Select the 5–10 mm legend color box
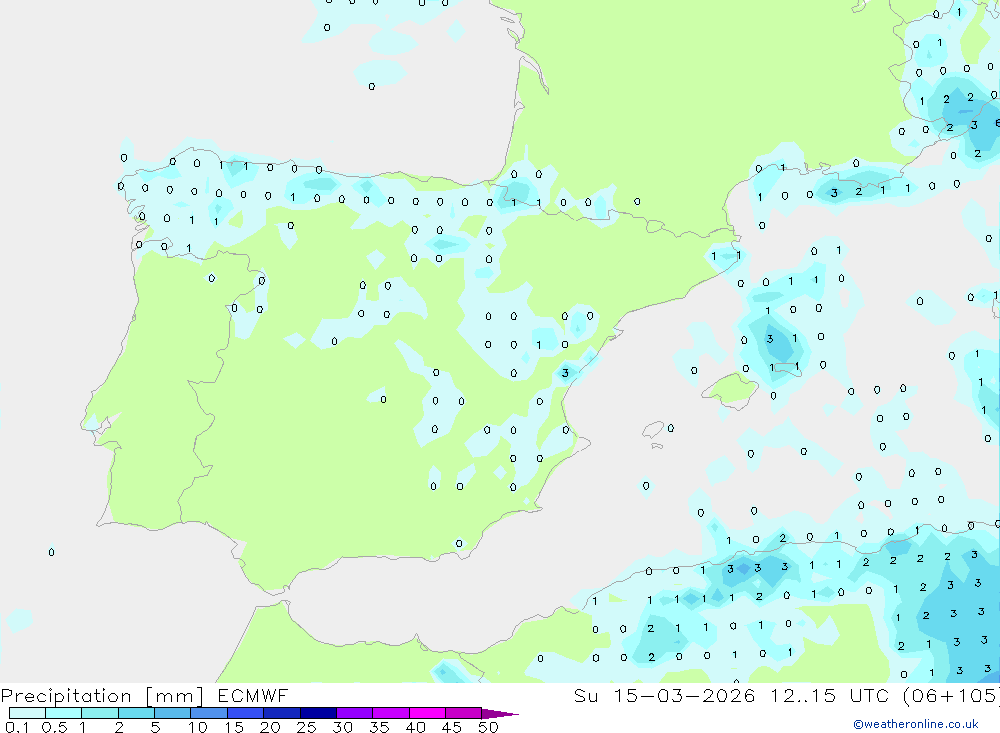The height and width of the screenshot is (733, 1000). coord(172,713)
